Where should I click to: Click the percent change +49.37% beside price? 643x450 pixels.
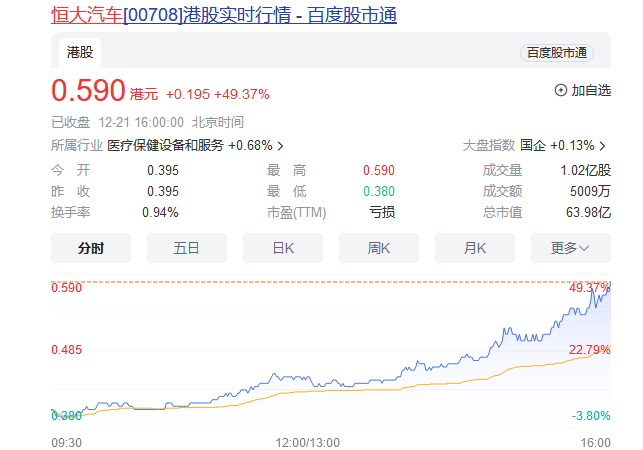coord(242,94)
